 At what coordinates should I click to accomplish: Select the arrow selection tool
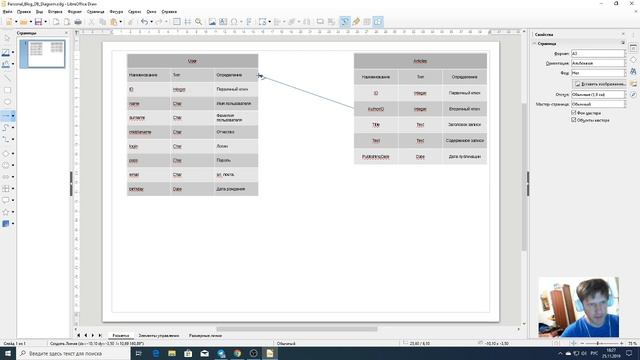click(x=7, y=38)
